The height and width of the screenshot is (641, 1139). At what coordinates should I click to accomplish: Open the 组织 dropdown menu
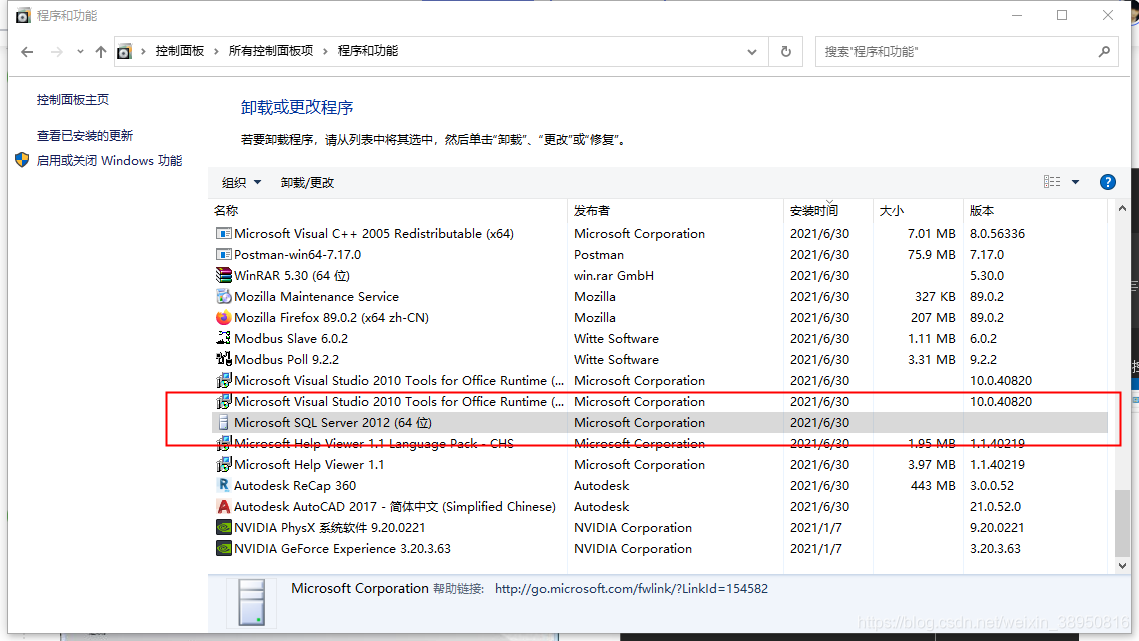pyautogui.click(x=241, y=183)
